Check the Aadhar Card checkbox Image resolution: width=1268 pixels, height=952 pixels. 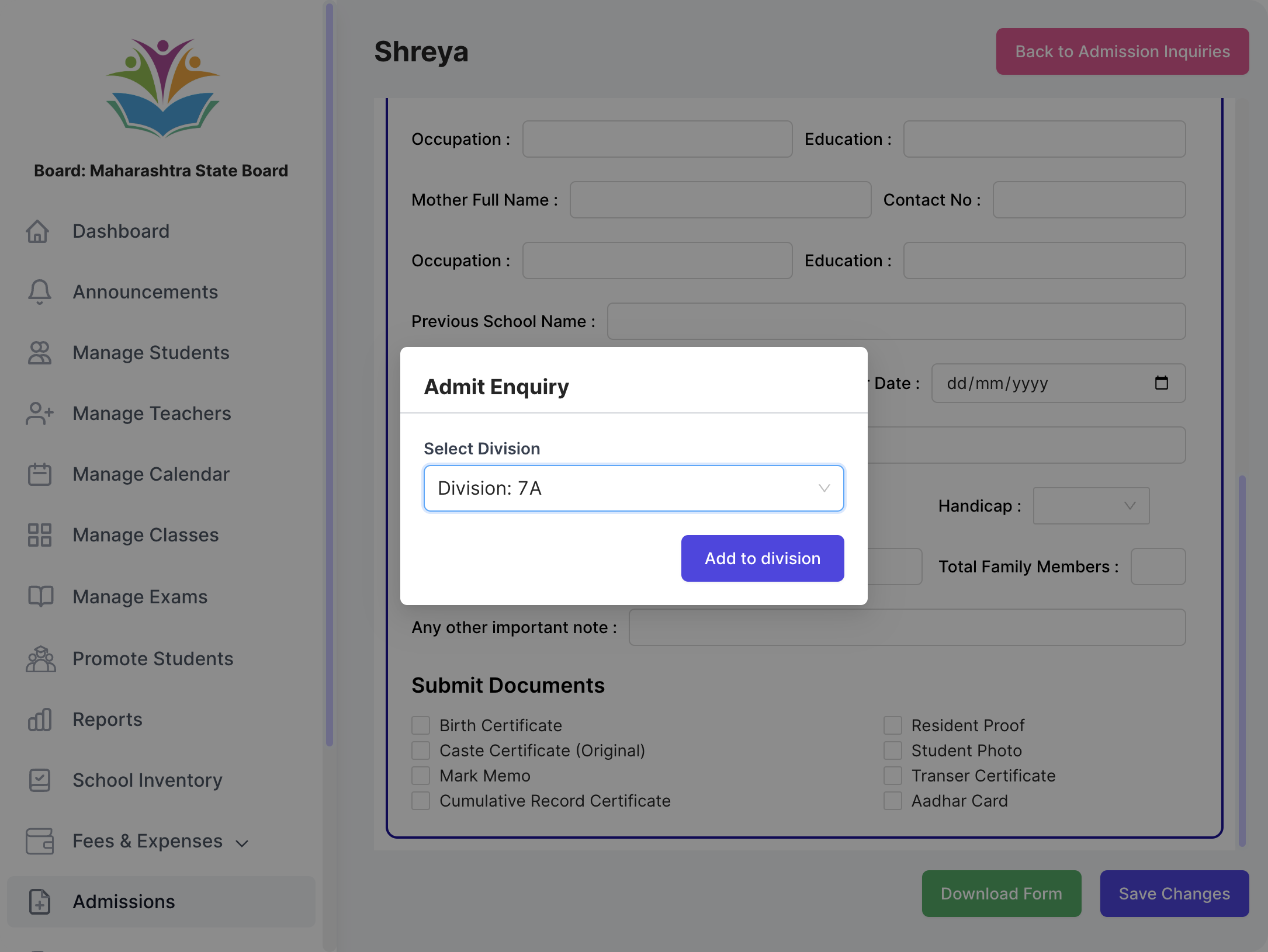892,801
